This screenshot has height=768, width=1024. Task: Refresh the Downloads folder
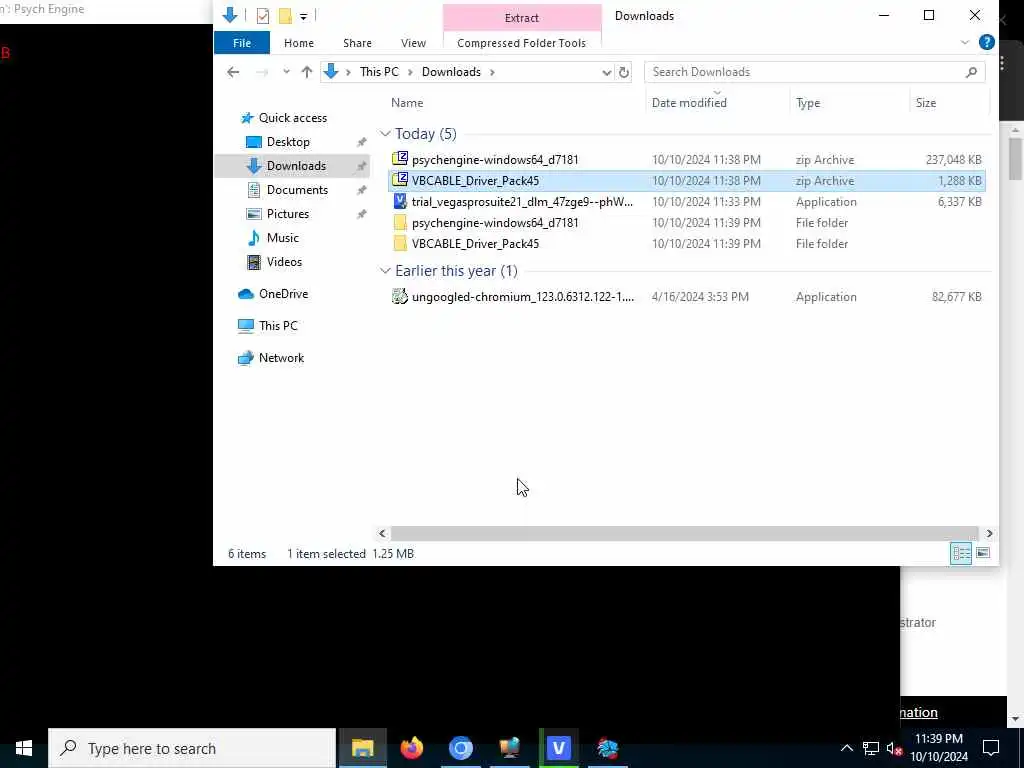tap(624, 72)
